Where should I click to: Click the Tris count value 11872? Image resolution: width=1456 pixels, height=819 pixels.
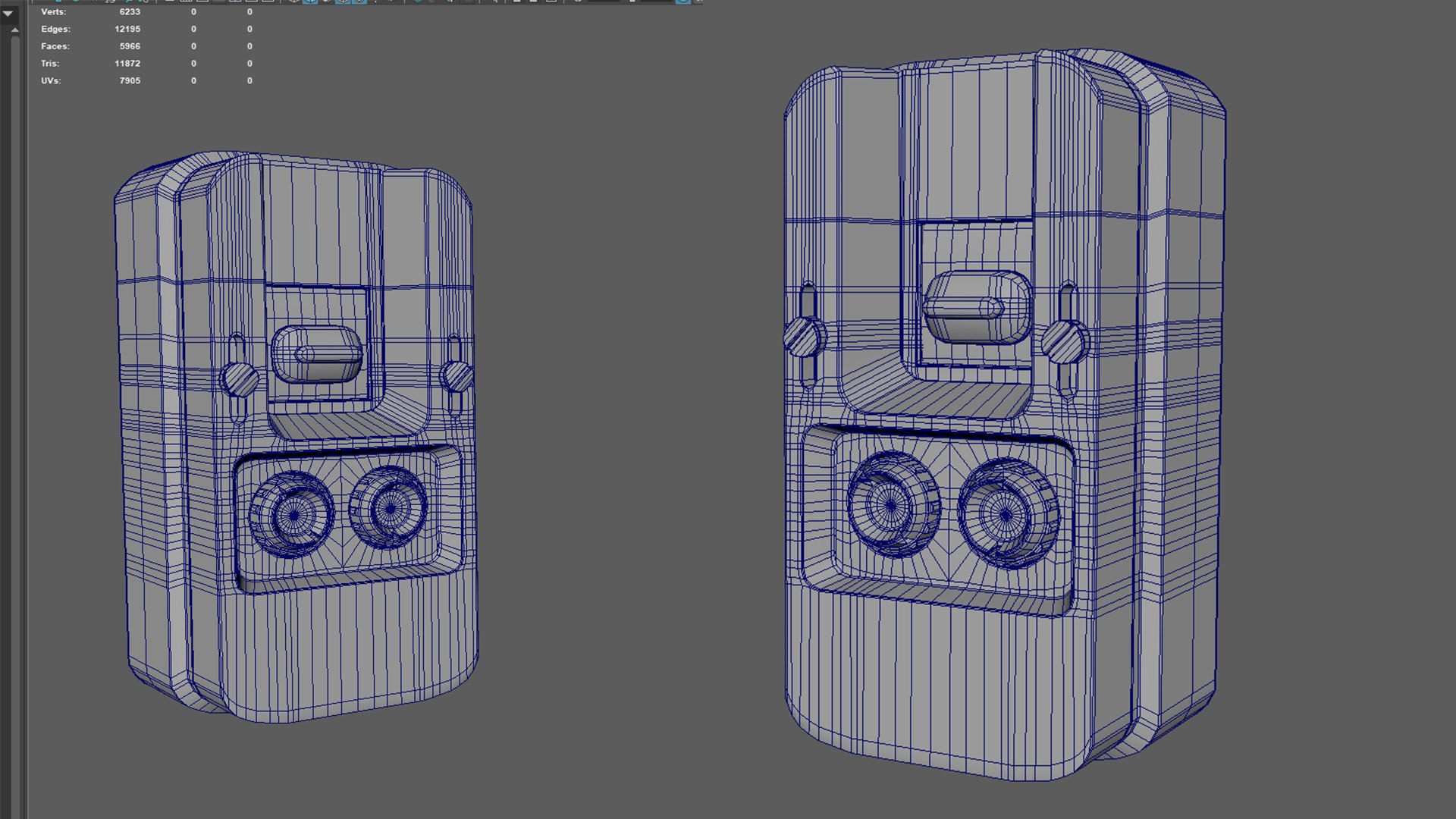pos(127,64)
